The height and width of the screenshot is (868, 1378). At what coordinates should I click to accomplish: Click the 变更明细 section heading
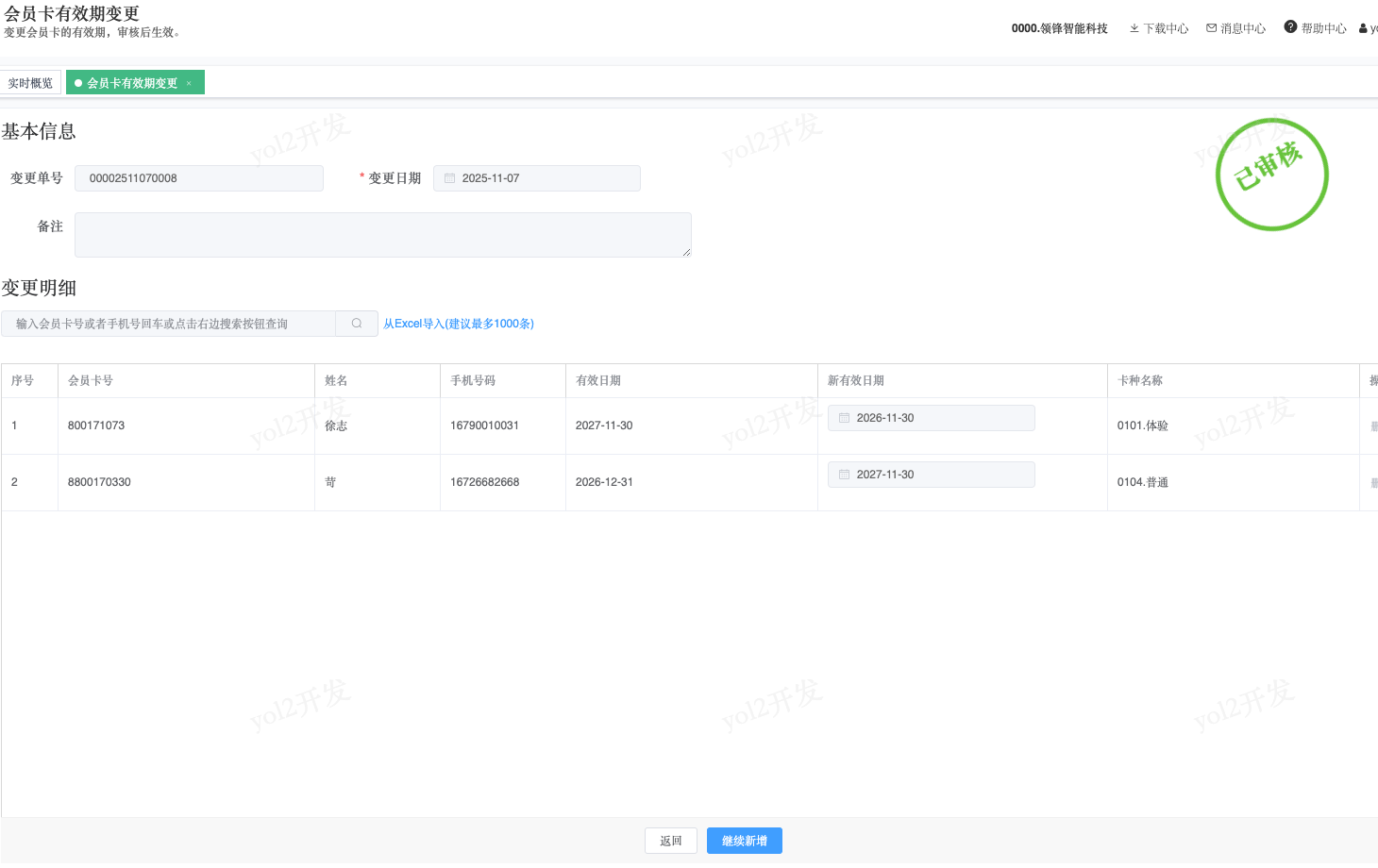coord(39,288)
